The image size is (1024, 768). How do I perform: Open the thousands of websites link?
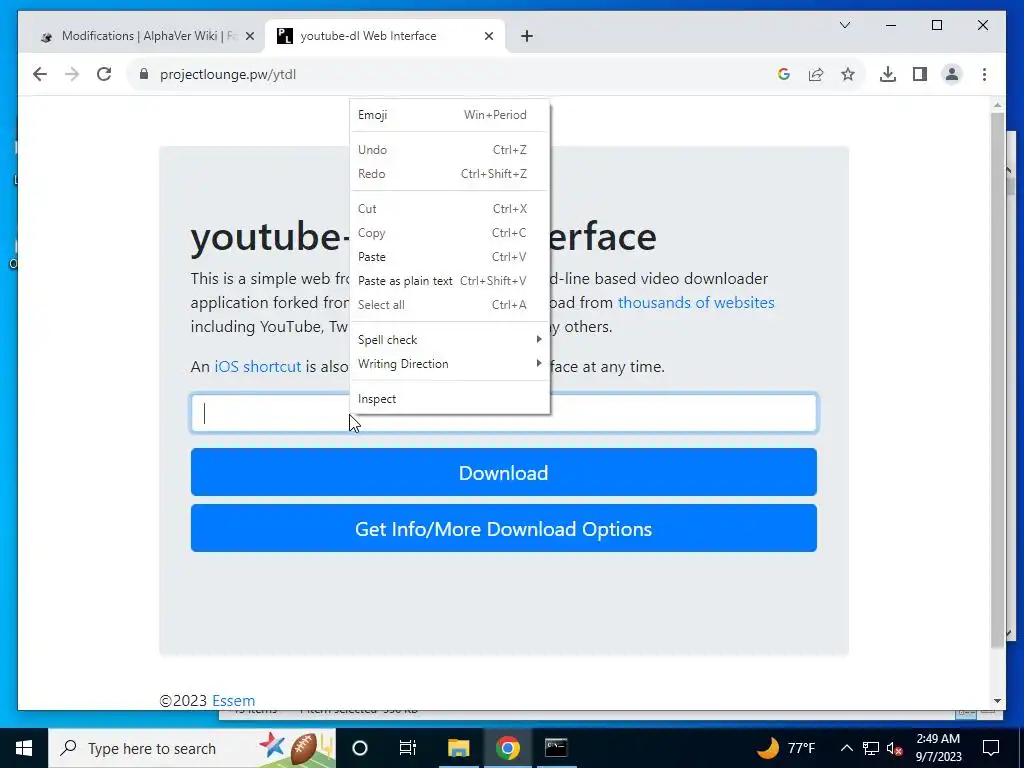pyautogui.click(x=696, y=302)
